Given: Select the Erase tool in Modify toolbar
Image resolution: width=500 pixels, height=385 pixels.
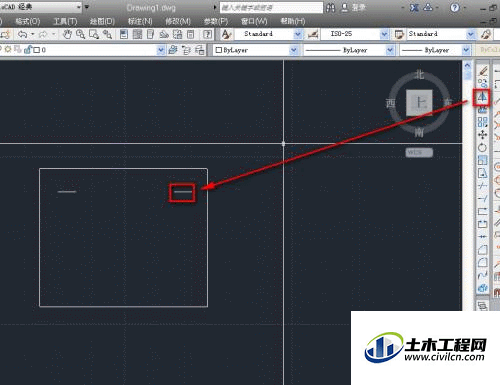Looking at the screenshot, I should 482,71.
